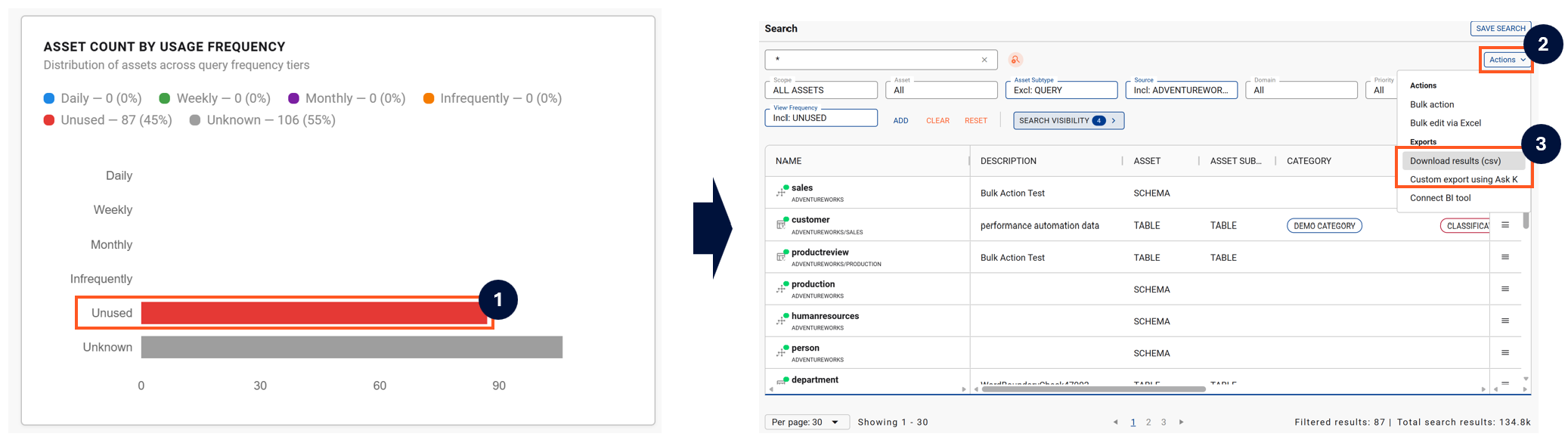Clear the search box with its X icon

tap(984, 60)
